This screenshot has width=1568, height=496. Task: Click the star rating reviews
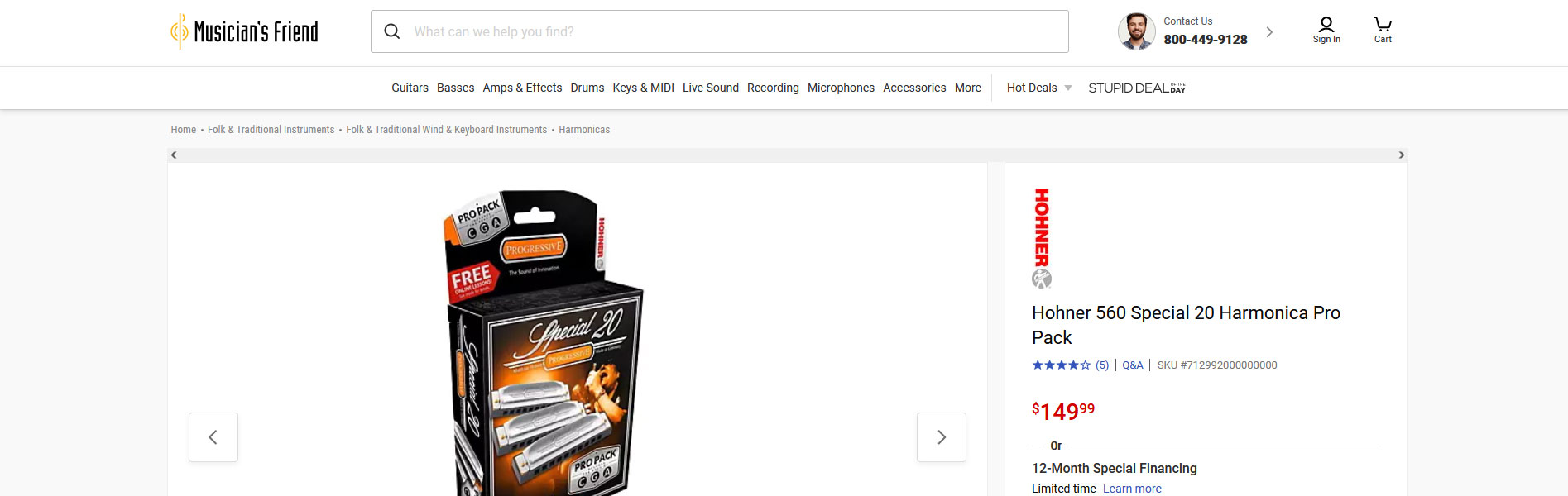[x=1070, y=365]
